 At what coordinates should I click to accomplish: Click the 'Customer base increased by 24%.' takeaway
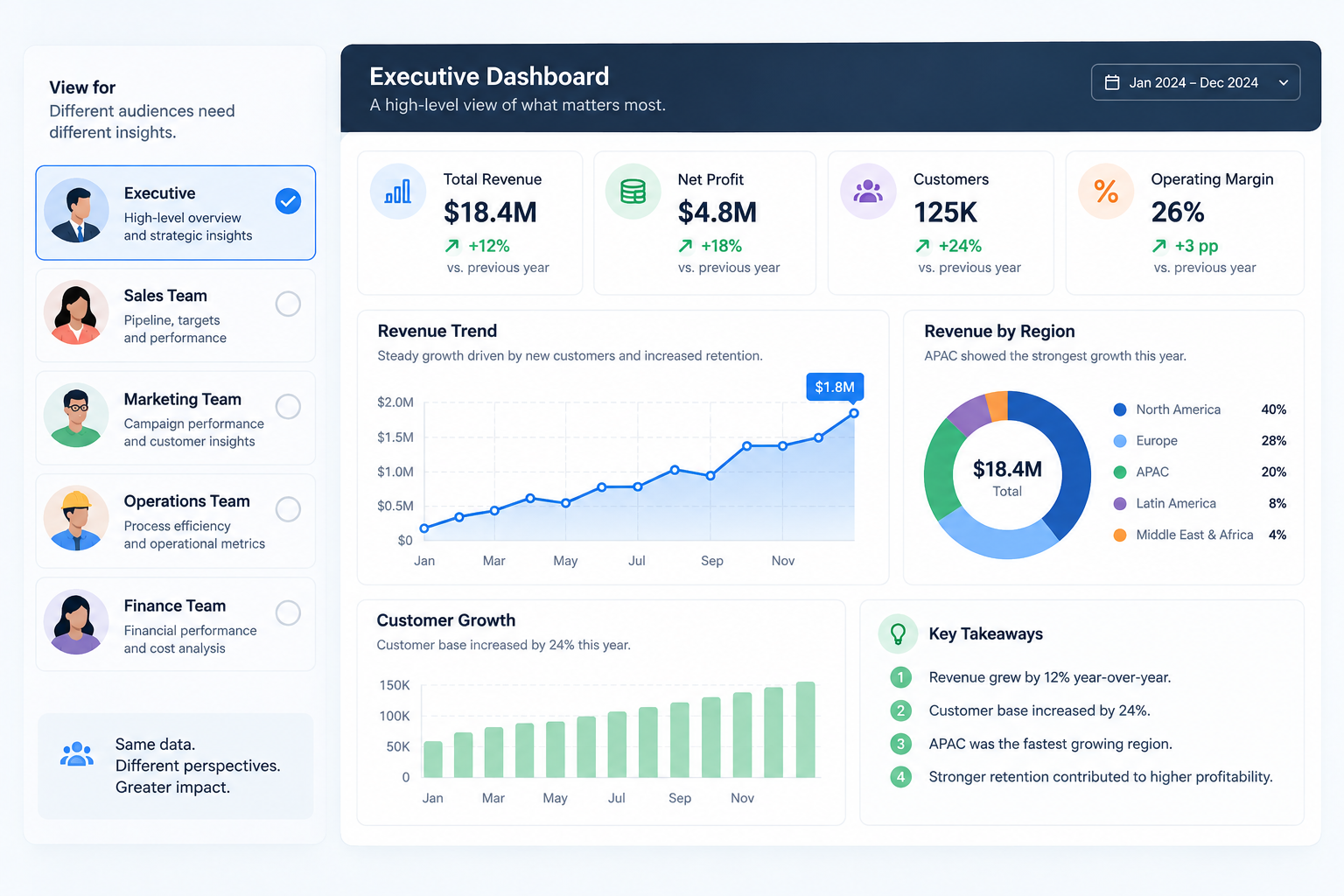[1039, 710]
